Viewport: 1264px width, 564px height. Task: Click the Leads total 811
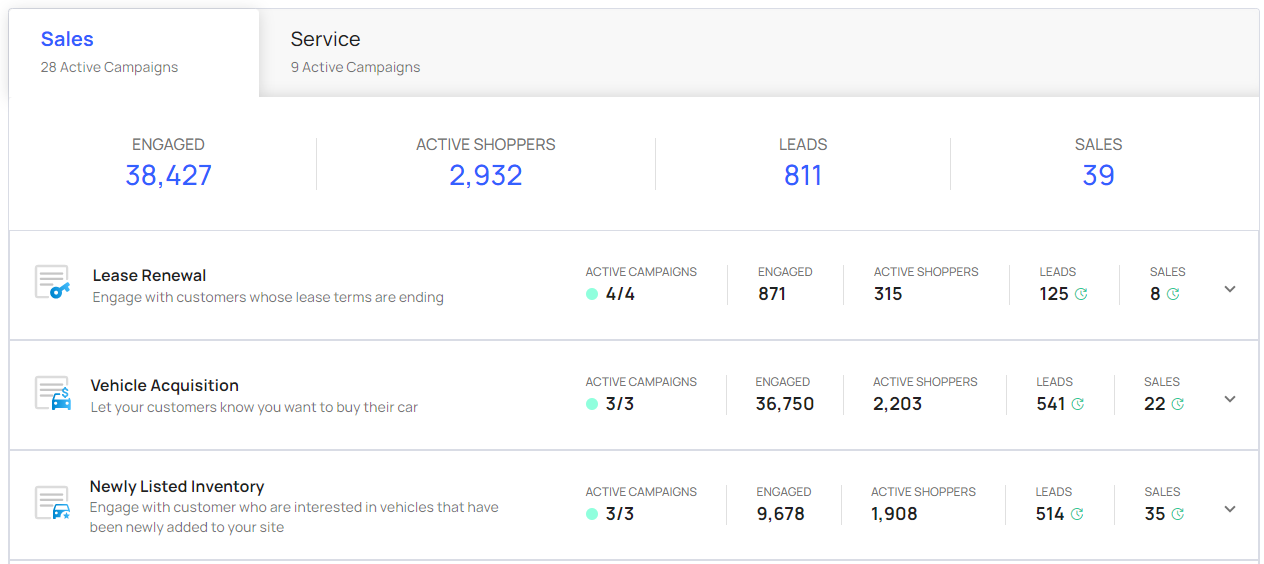(x=802, y=175)
